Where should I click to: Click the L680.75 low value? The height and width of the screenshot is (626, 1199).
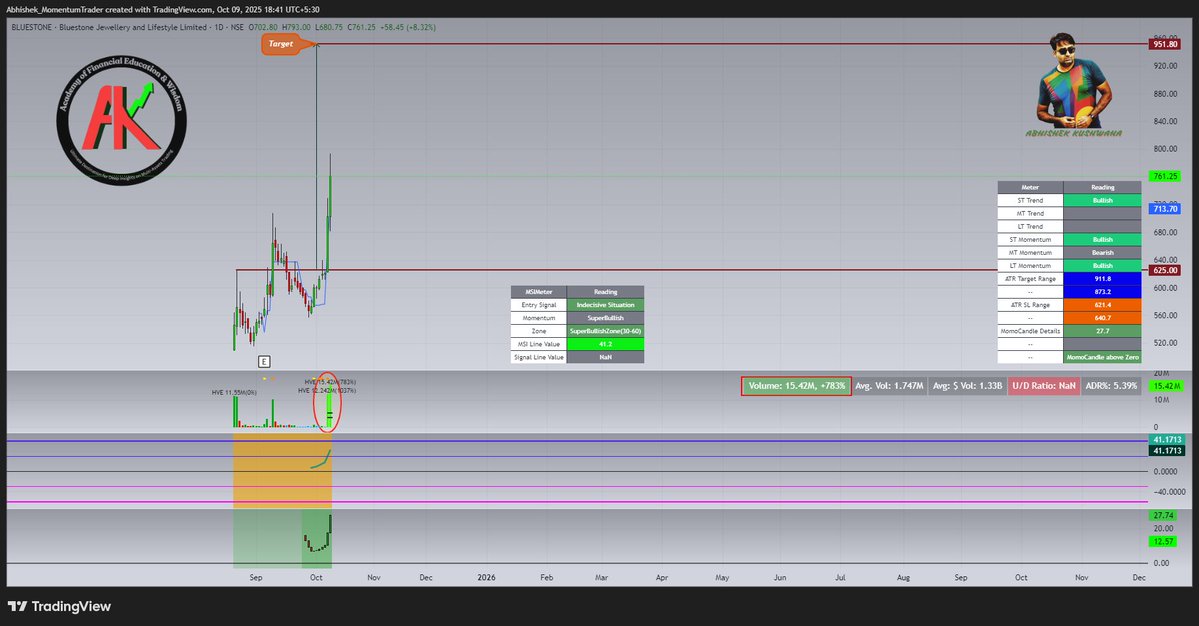point(330,28)
